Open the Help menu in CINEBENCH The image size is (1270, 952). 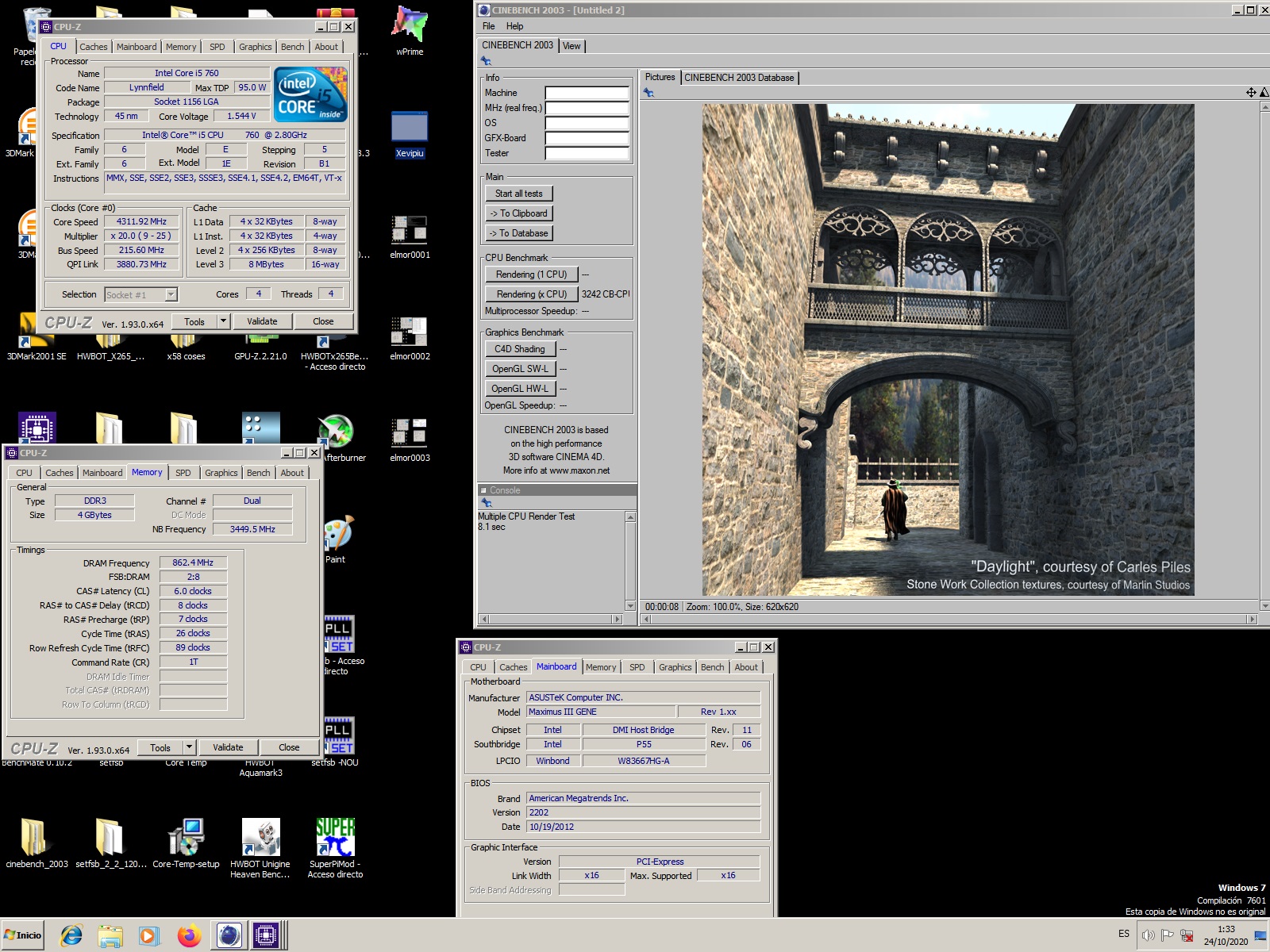[x=514, y=26]
